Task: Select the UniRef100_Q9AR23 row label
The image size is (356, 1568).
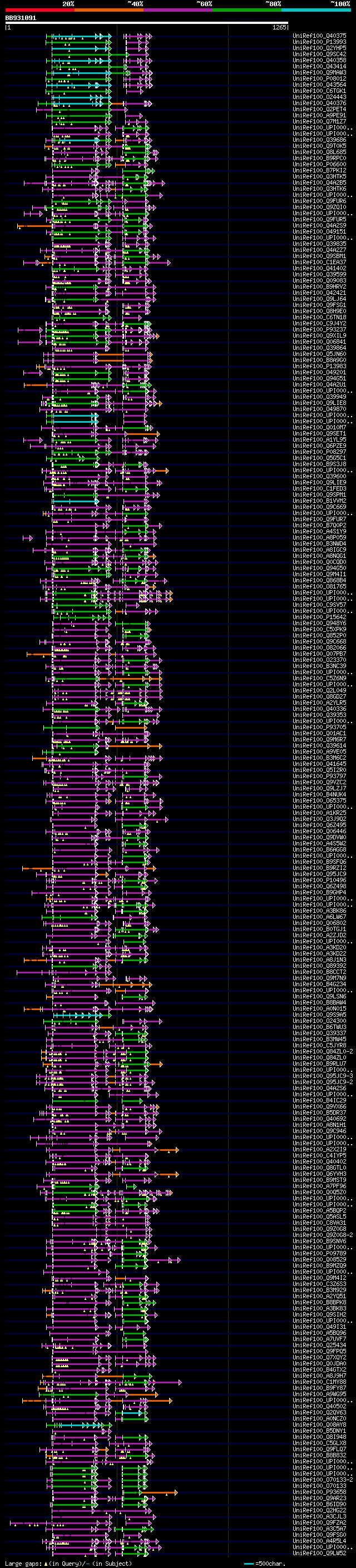Action: click(x=319, y=1498)
